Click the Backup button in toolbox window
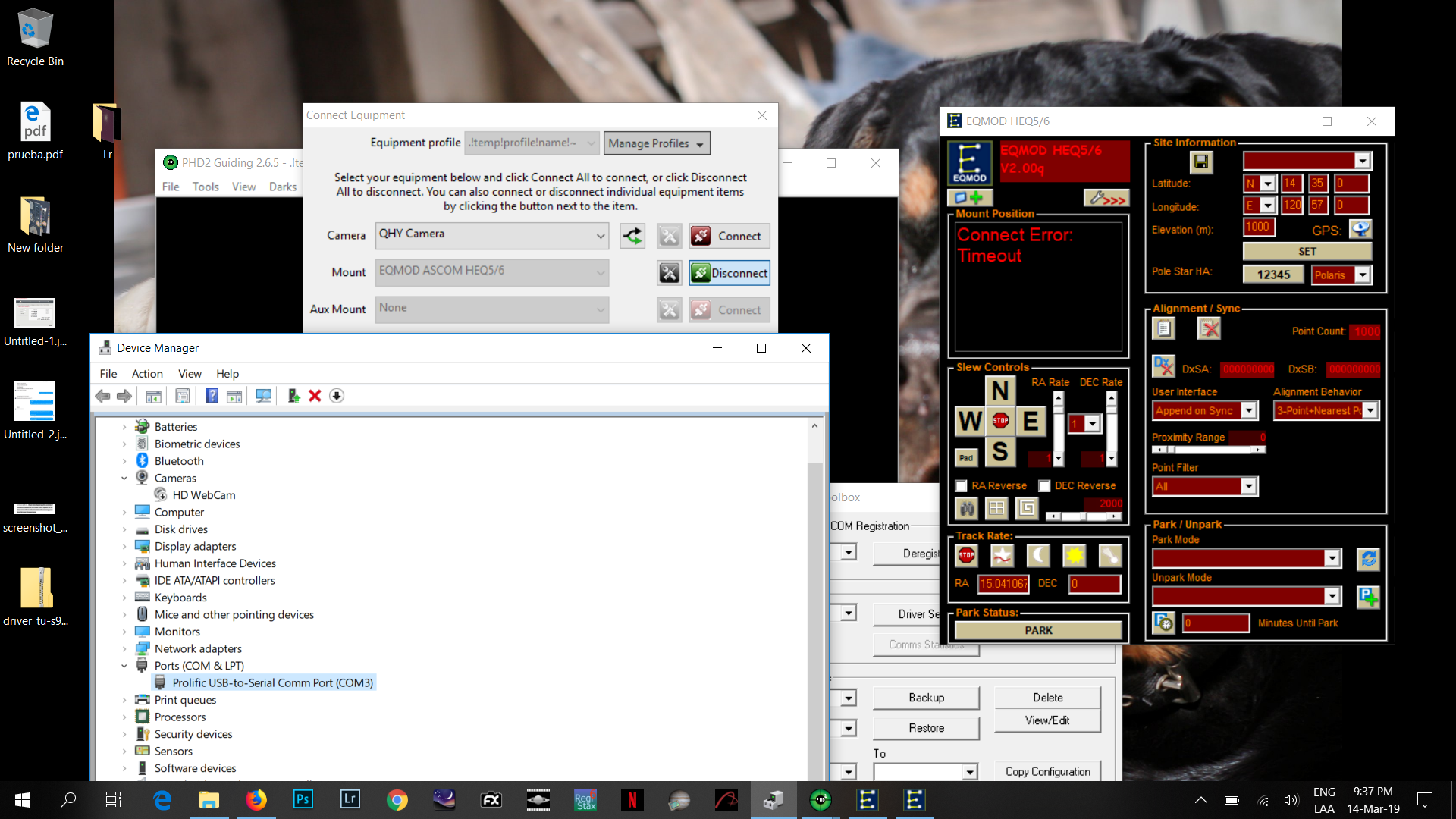 pos(926,698)
